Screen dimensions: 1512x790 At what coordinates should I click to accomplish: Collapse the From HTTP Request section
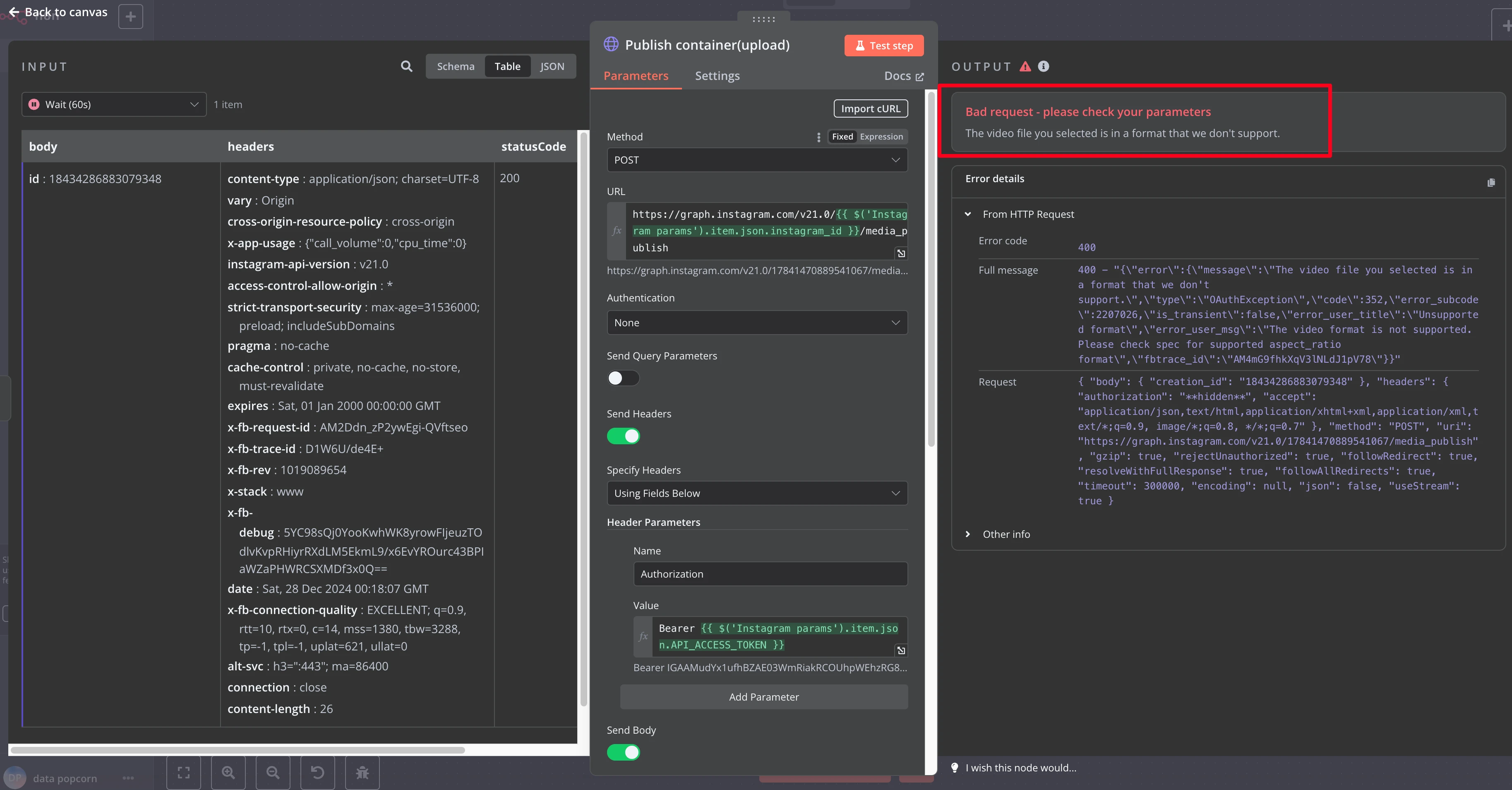(x=968, y=214)
